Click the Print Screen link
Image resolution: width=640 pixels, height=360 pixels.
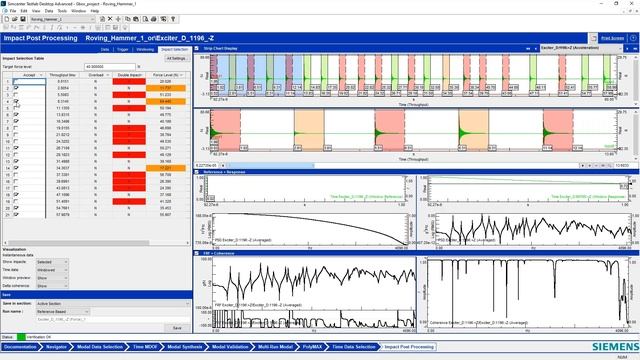click(x=612, y=38)
